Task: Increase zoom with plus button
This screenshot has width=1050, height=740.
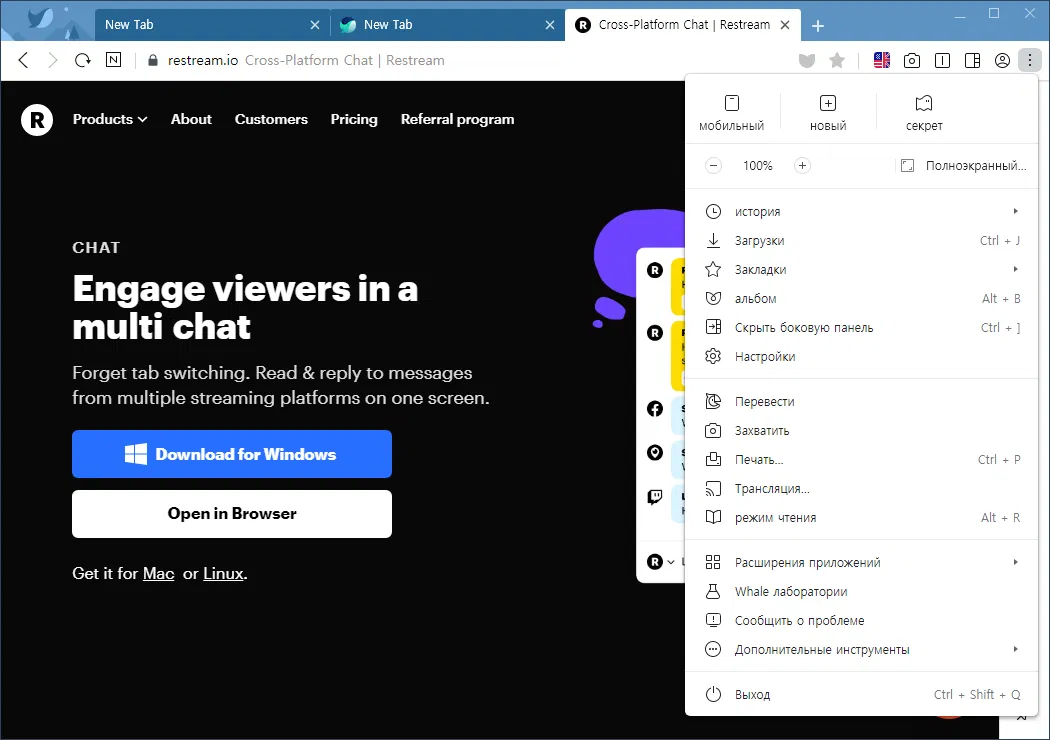Action: pos(802,165)
